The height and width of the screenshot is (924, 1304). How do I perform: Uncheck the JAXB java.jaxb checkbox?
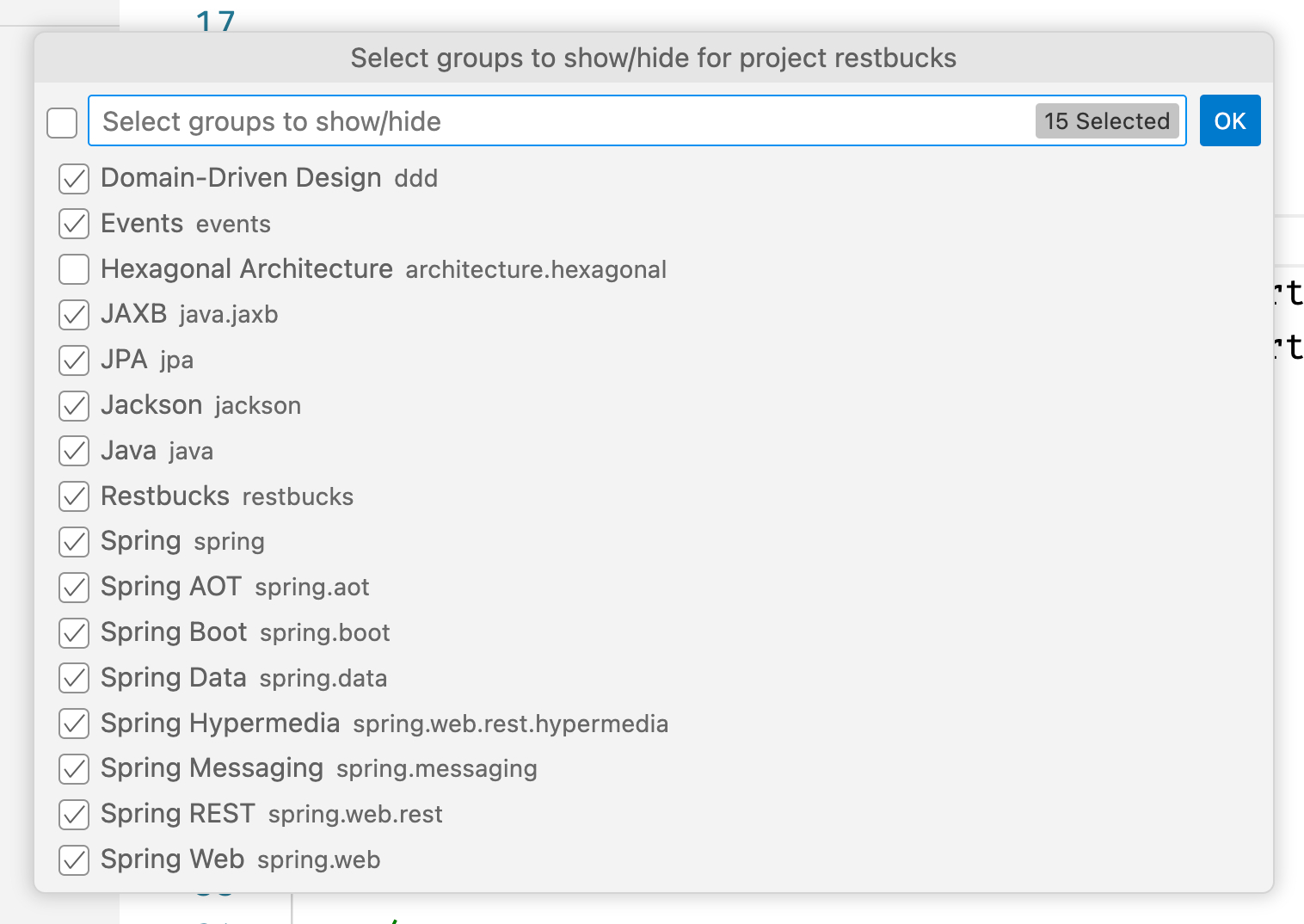pyautogui.click(x=74, y=315)
